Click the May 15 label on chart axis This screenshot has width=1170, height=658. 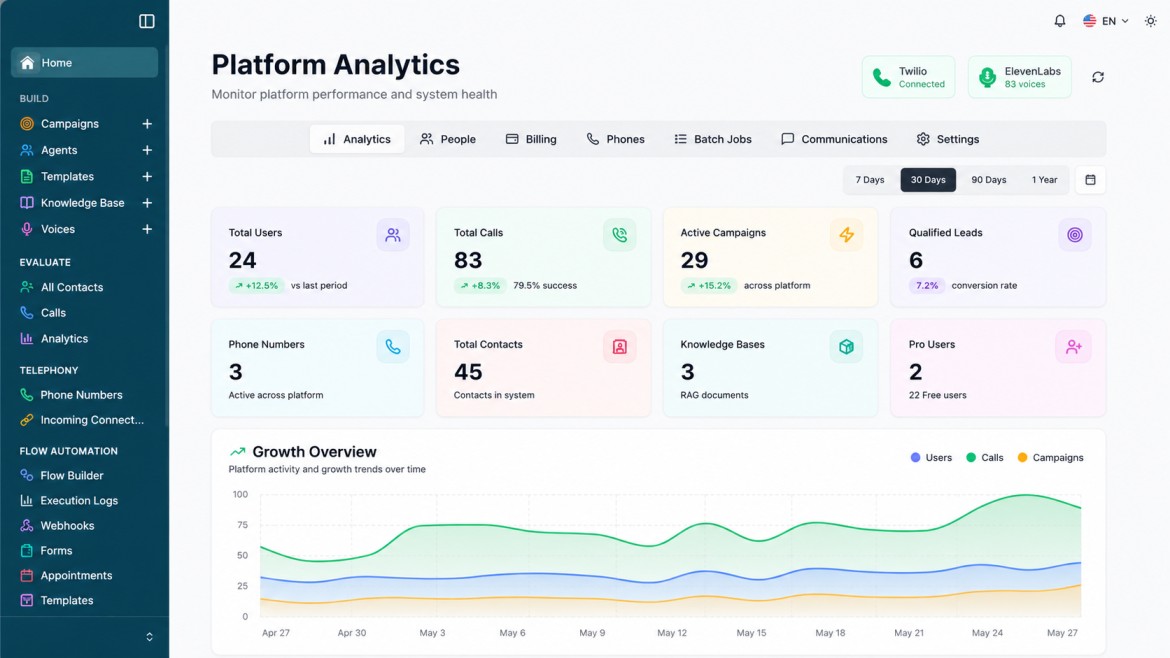click(x=751, y=633)
